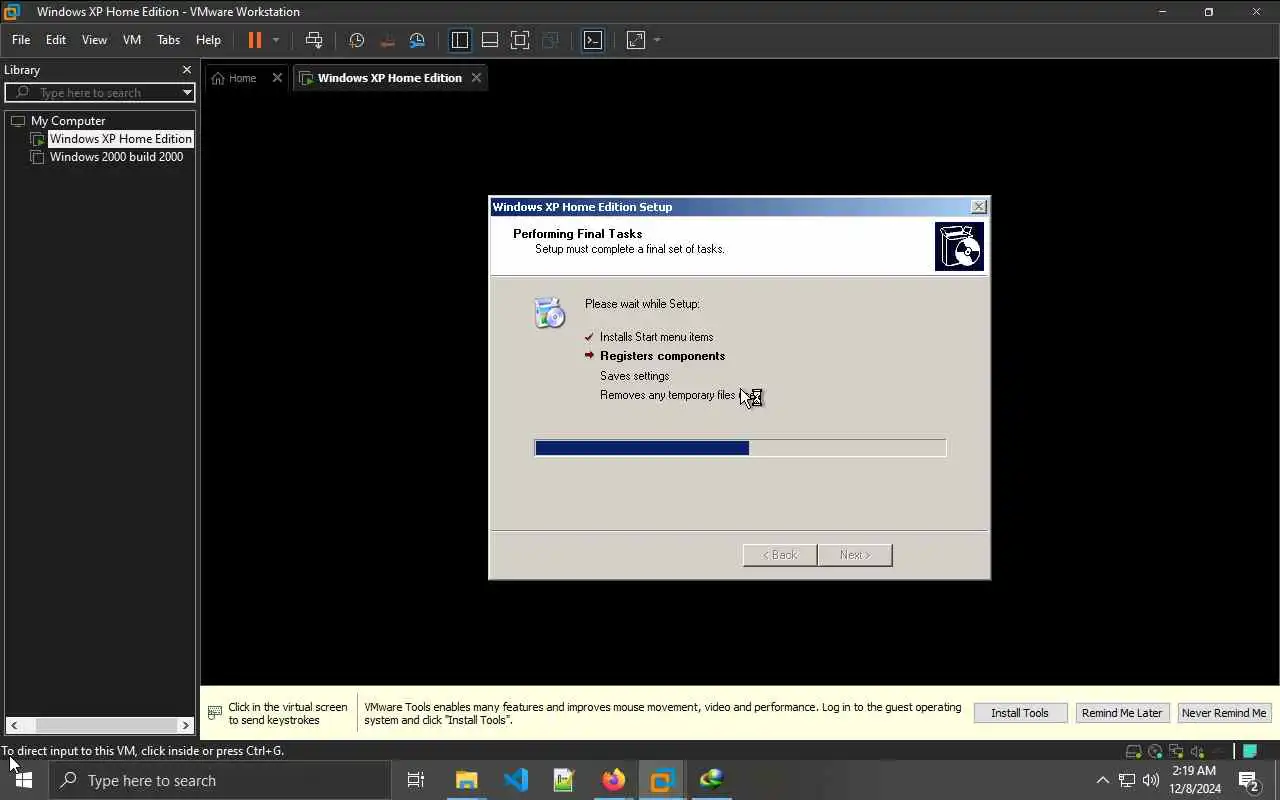Close the Library panel
The image size is (1280, 800).
coord(186,70)
